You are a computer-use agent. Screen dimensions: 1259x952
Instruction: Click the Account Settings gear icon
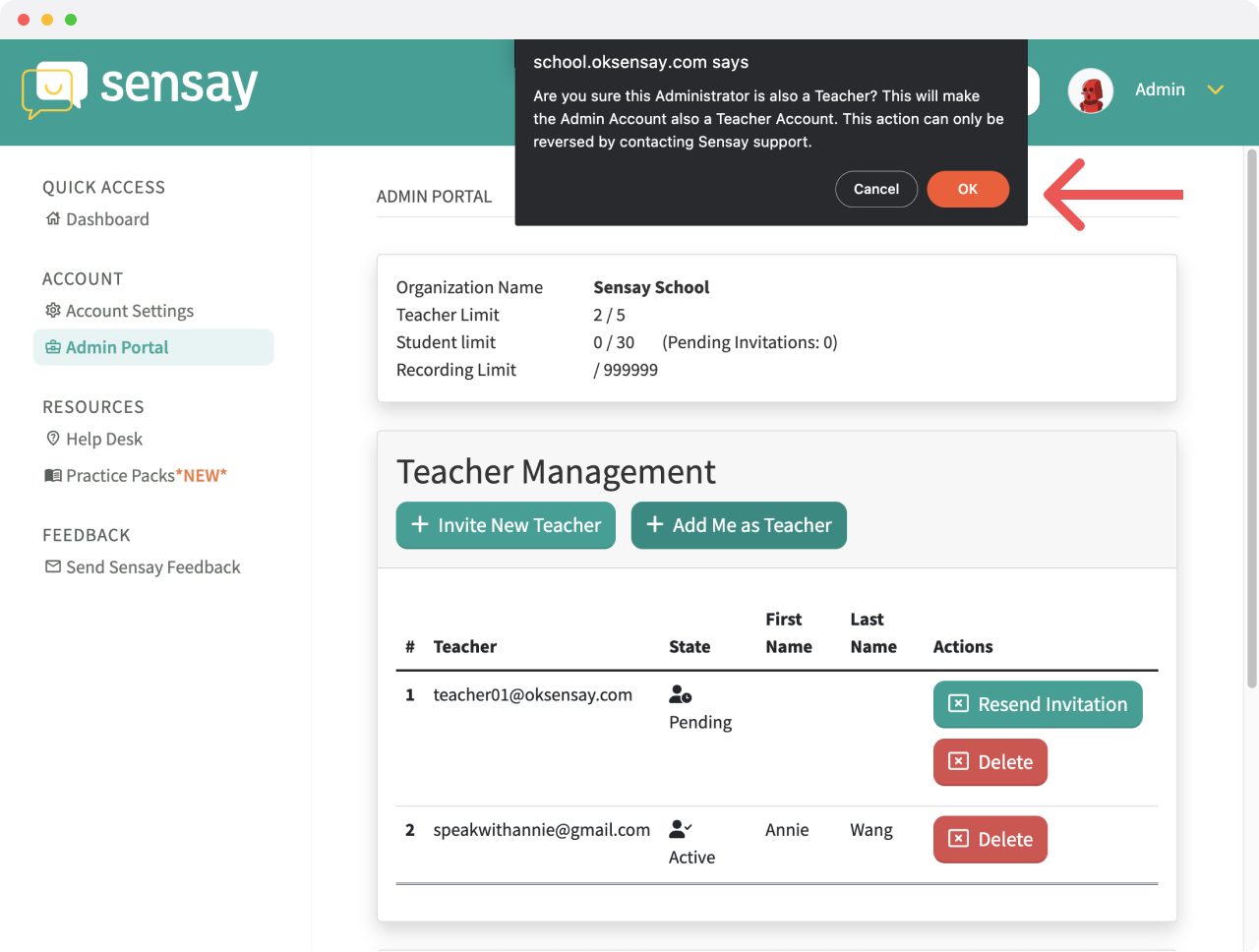53,311
